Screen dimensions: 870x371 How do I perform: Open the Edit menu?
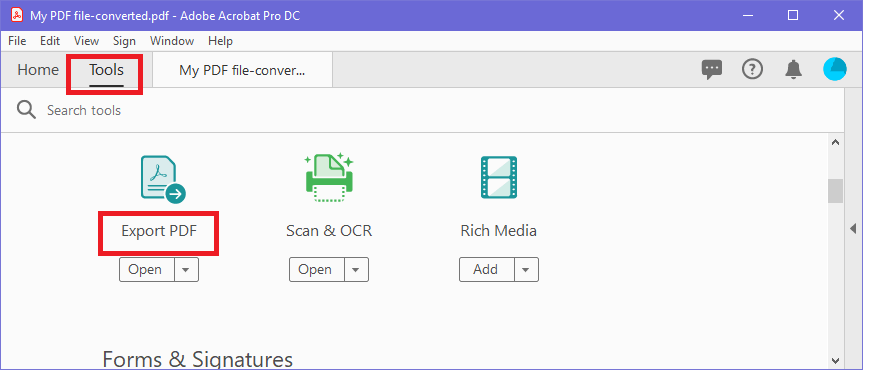pyautogui.click(x=50, y=41)
